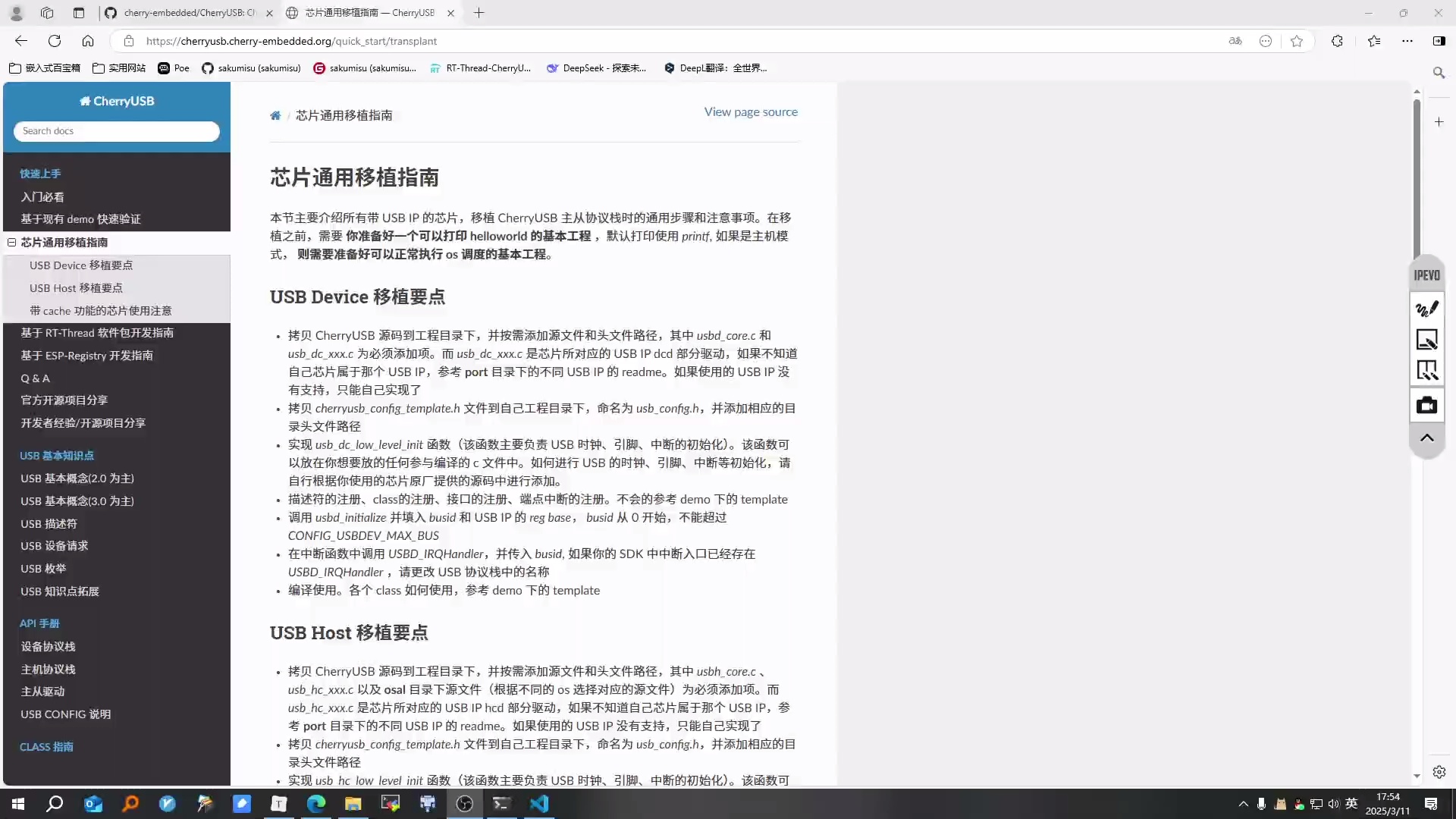Switch to the cherry-embedded/CherryUSB GitHub tab

pyautogui.click(x=182, y=13)
